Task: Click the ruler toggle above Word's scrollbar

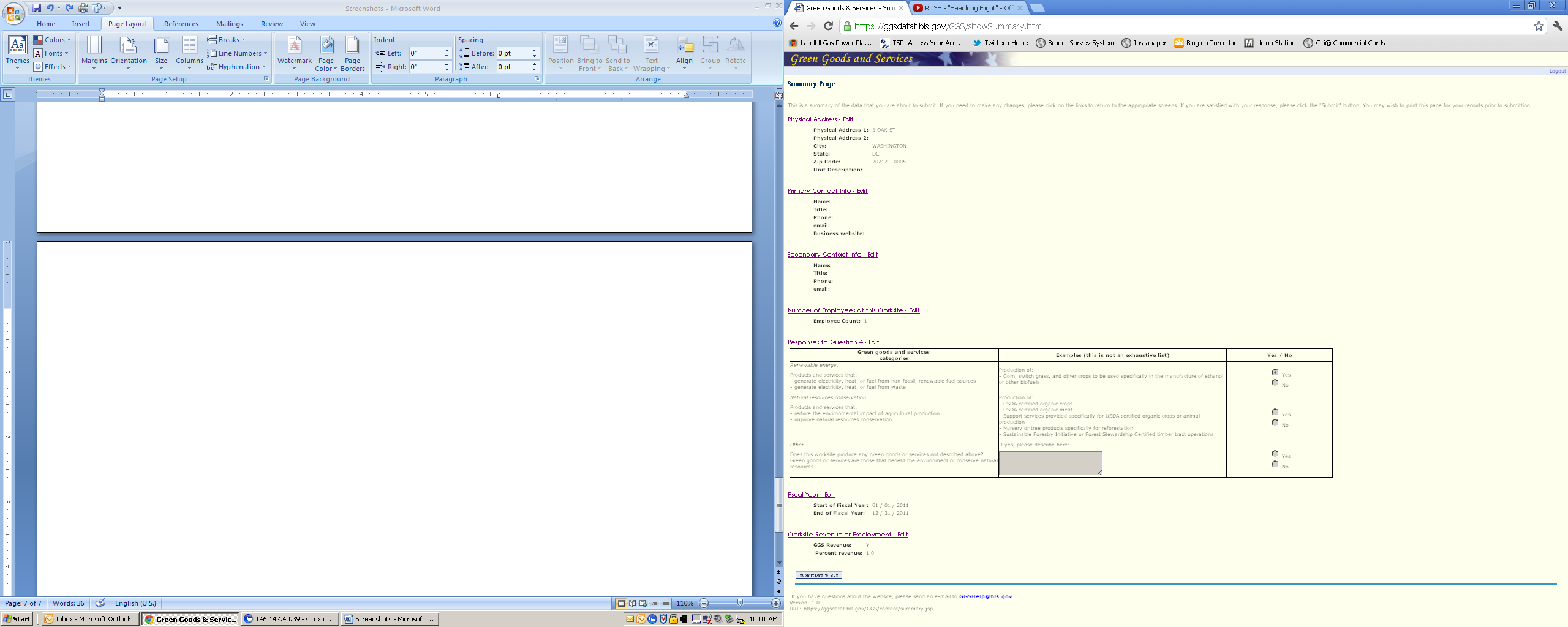Action: tap(779, 95)
